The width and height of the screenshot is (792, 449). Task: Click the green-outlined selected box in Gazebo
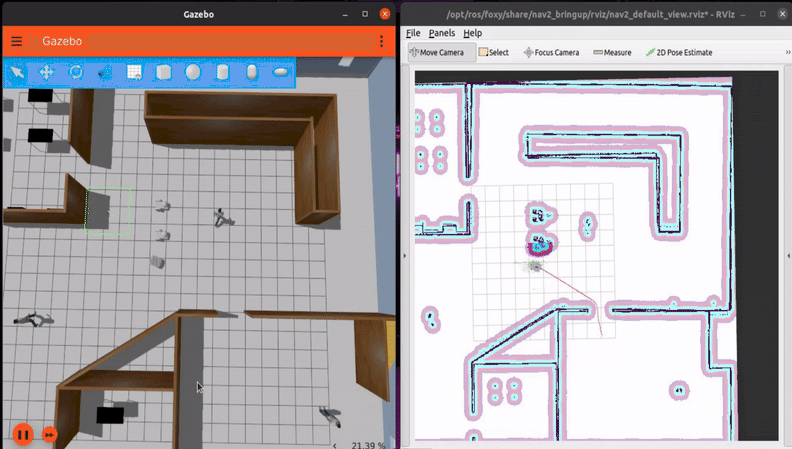click(108, 211)
